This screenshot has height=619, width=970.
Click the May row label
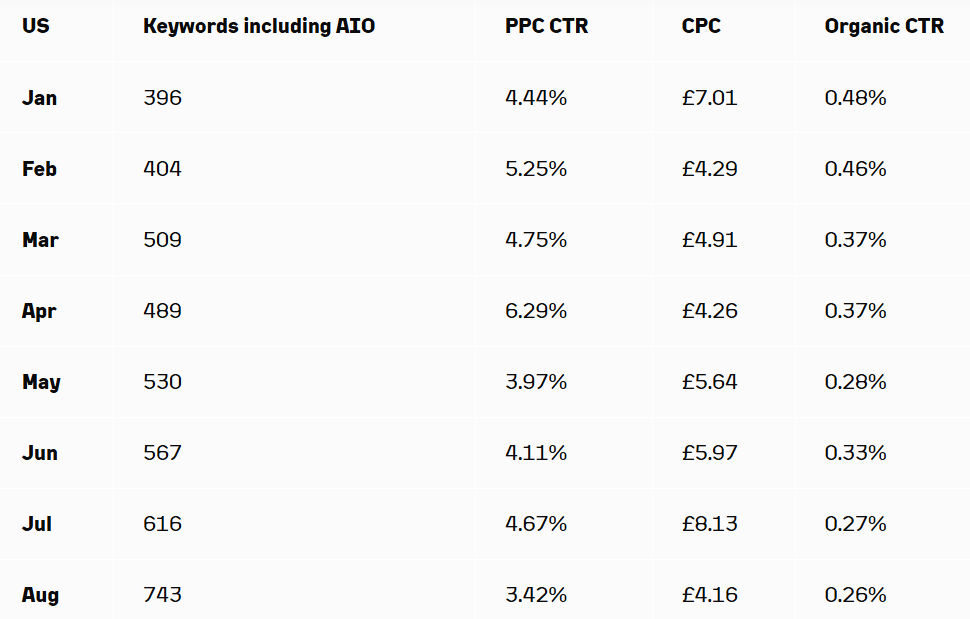[x=41, y=382]
